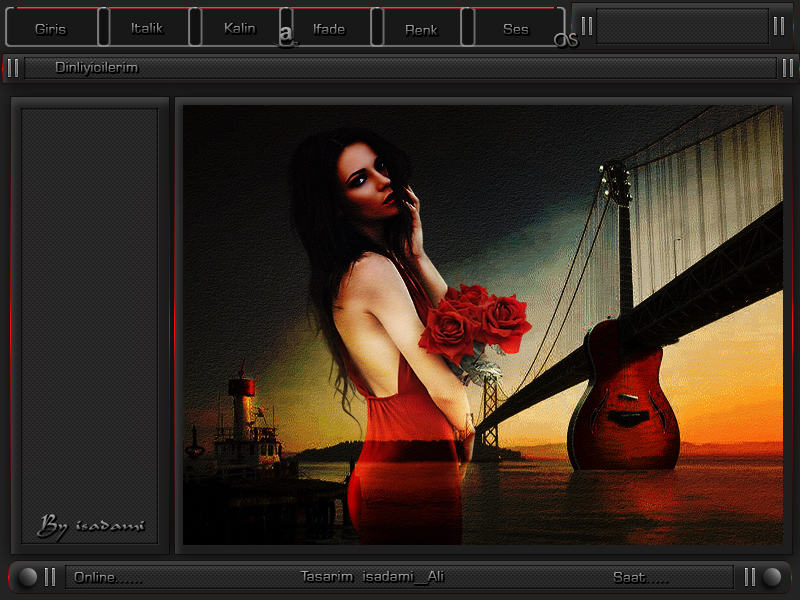This screenshot has height=600, width=800.
Task: Click the empty top-right display field
Action: point(683,26)
